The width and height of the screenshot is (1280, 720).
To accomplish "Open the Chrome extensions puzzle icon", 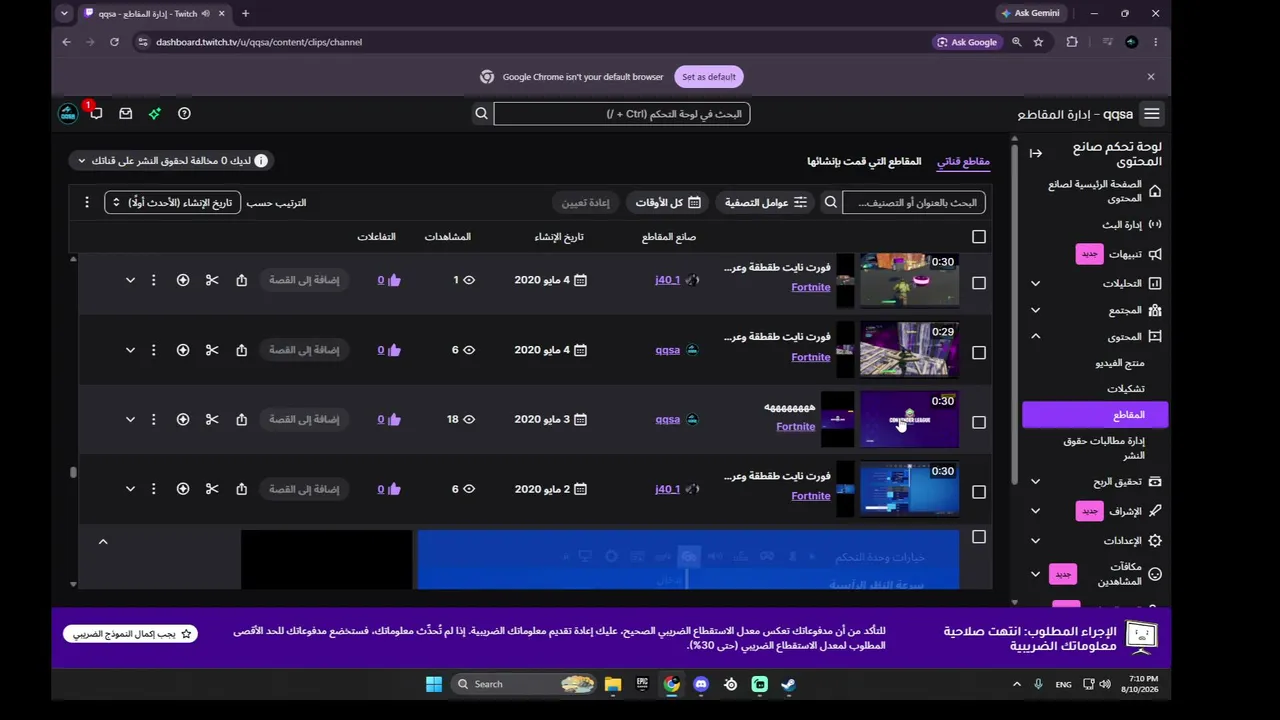I will click(x=1072, y=42).
